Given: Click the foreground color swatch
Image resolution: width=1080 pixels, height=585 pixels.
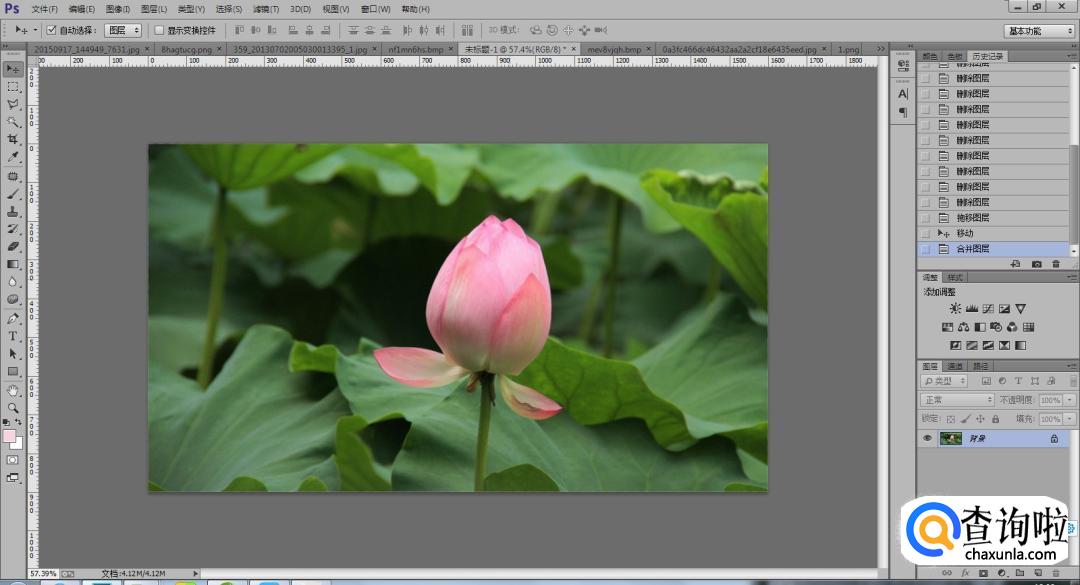Looking at the screenshot, I should tap(10, 436).
